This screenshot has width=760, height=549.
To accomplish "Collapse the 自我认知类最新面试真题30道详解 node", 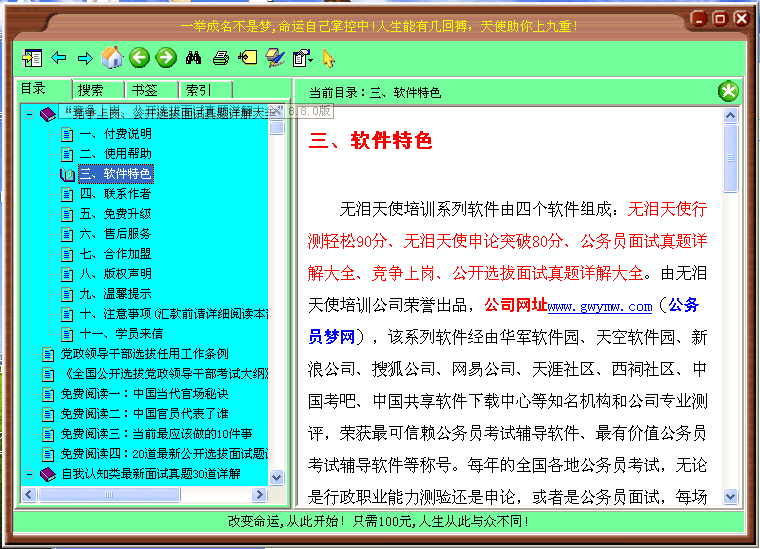I will pyautogui.click(x=29, y=474).
